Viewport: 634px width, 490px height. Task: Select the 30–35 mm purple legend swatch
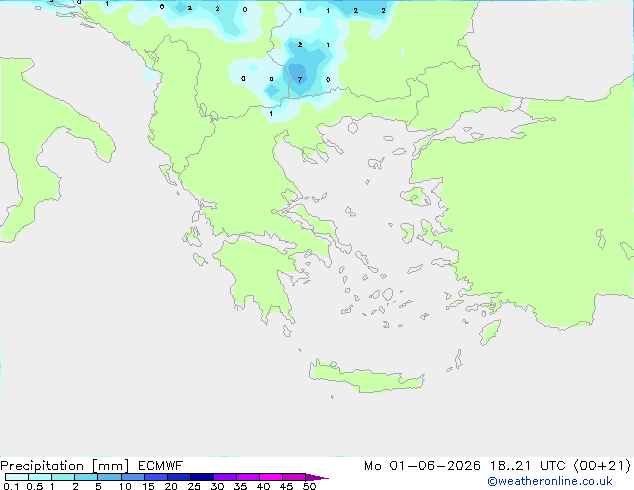[x=225, y=477]
